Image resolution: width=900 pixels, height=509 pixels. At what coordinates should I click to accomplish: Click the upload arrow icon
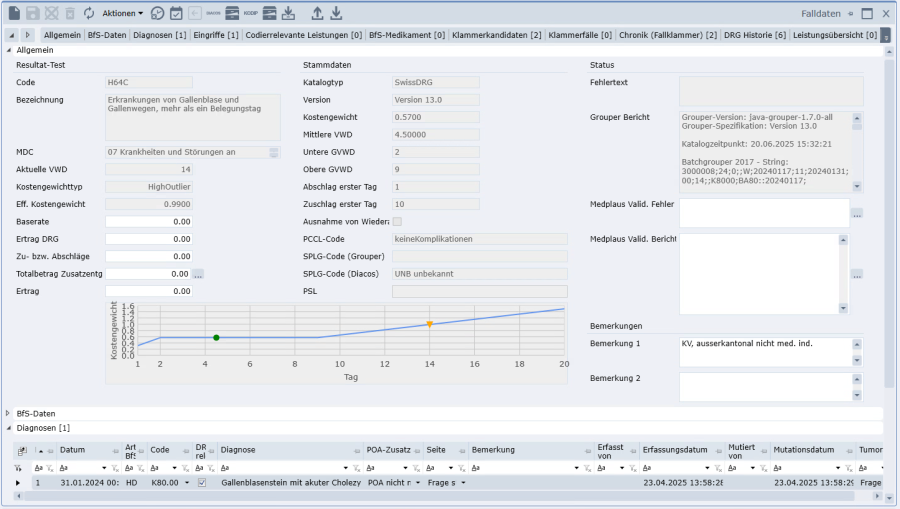coord(317,13)
